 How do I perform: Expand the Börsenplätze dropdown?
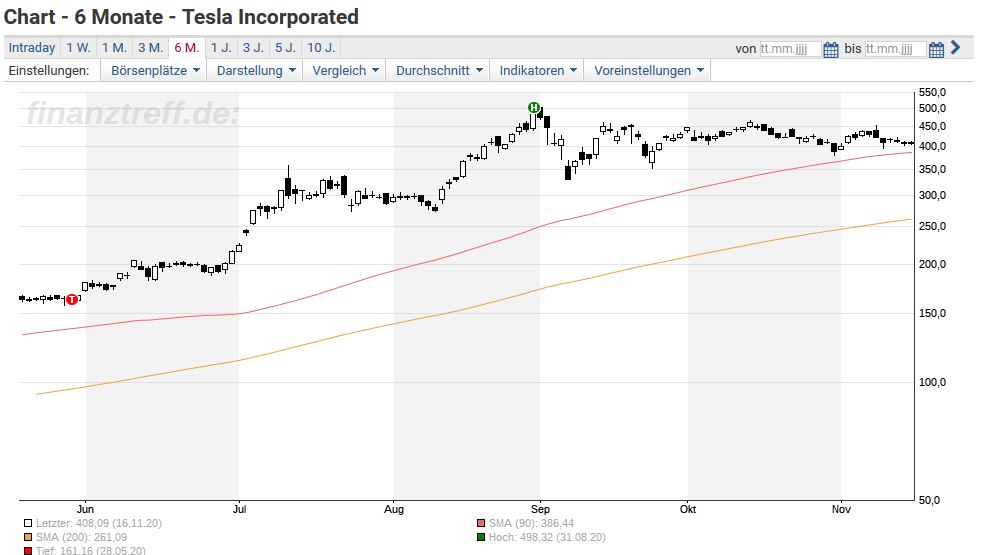click(155, 71)
